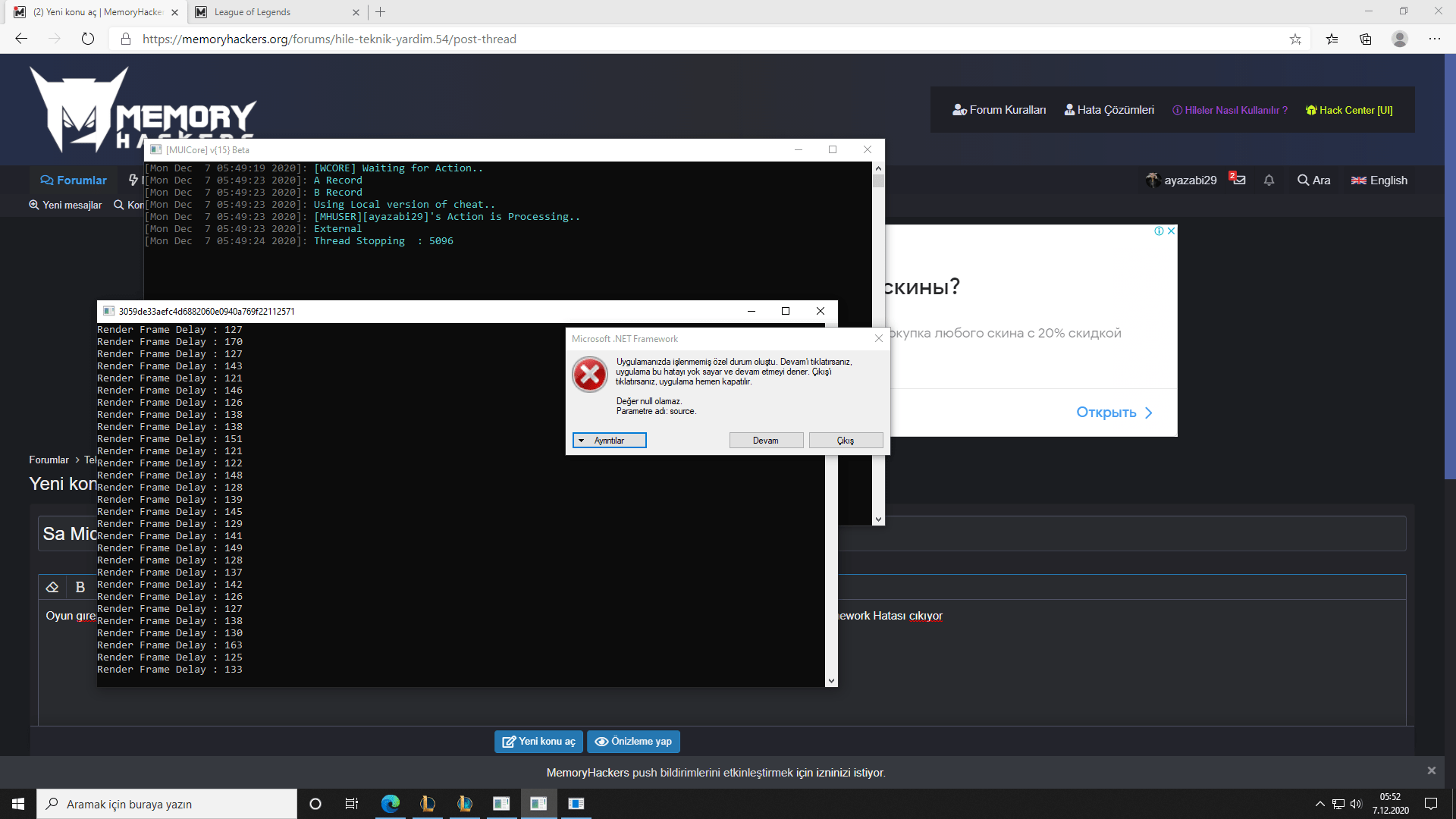Open Yeni mesajlar link
The width and height of the screenshot is (1456, 819).
pyautogui.click(x=65, y=205)
